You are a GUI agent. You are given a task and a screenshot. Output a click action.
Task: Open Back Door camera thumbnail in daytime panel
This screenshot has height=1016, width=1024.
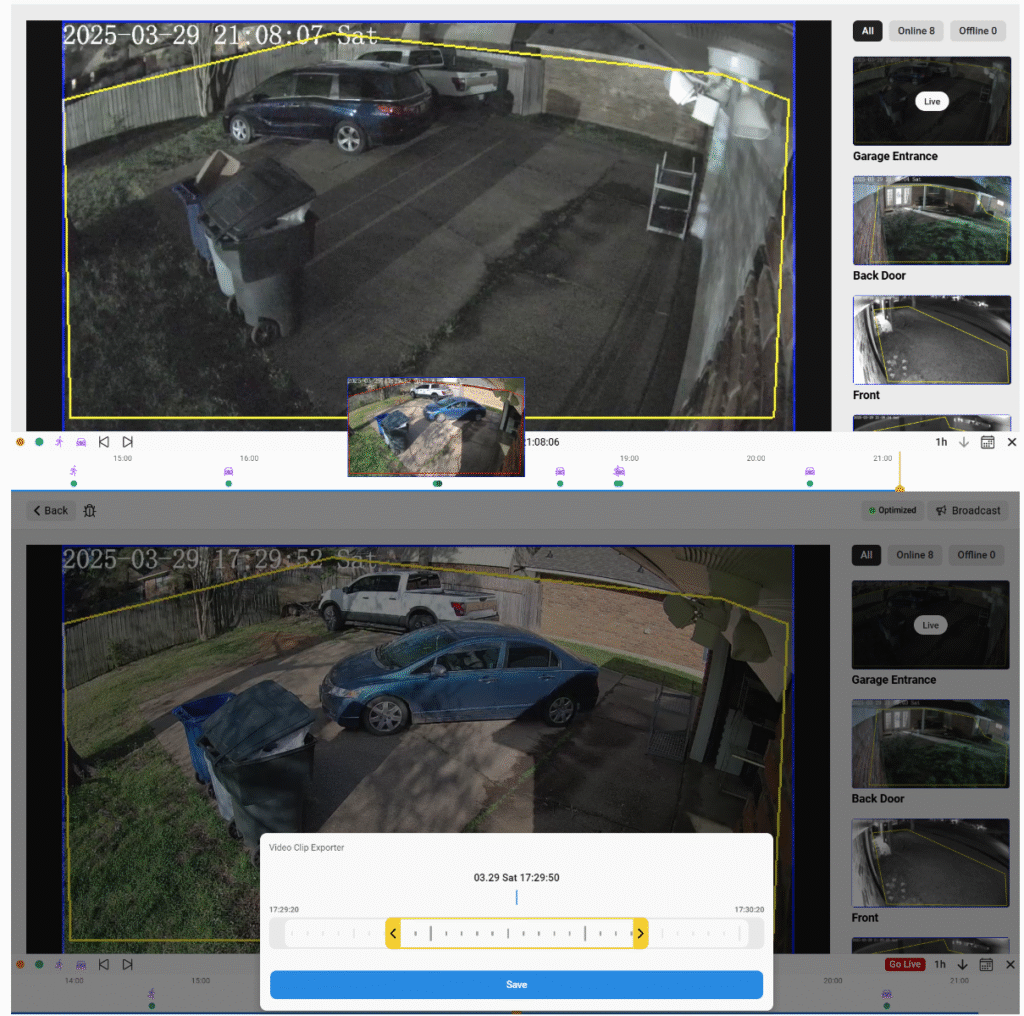click(931, 744)
